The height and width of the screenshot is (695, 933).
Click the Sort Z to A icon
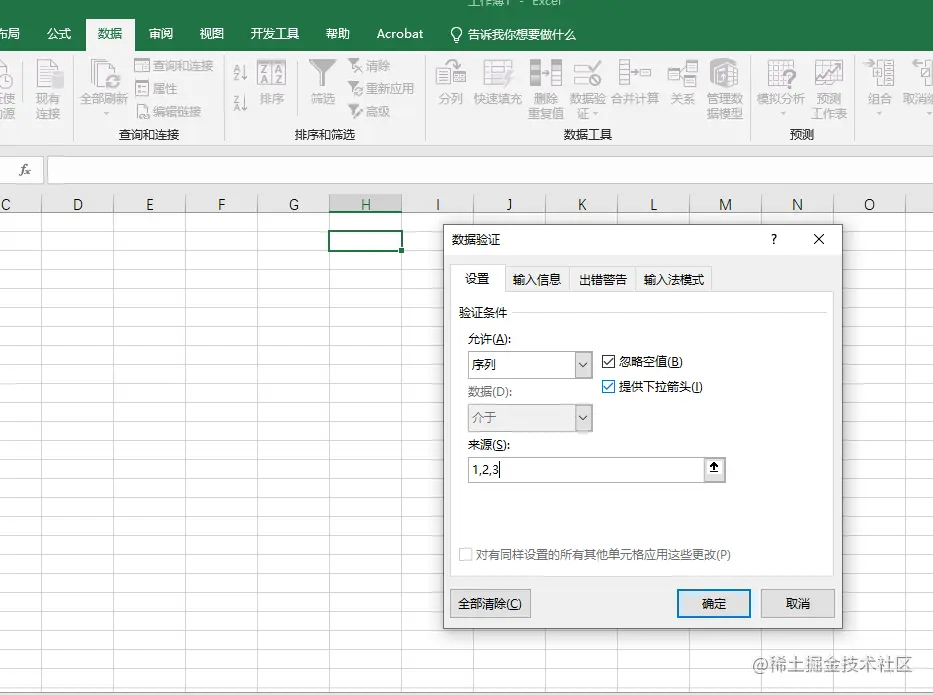[x=240, y=103]
